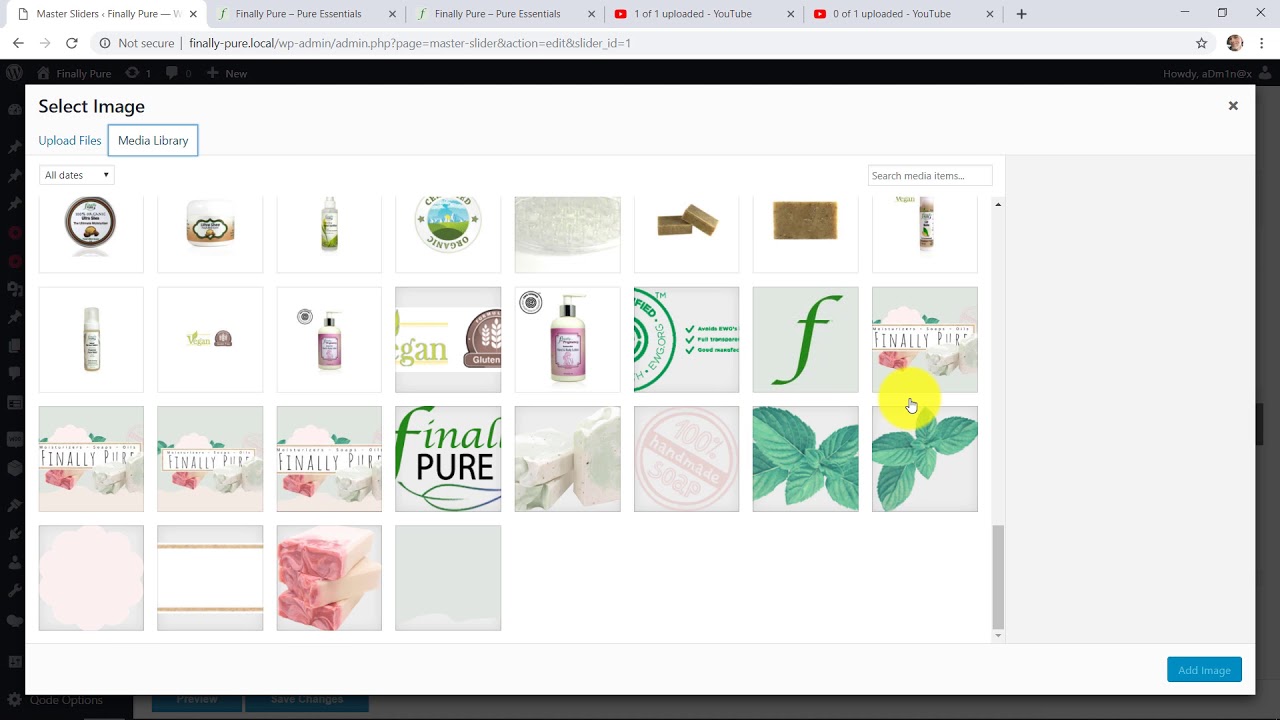Close the 1 of 1 uploaded YouTube tab
1280x720 pixels.
point(791,14)
